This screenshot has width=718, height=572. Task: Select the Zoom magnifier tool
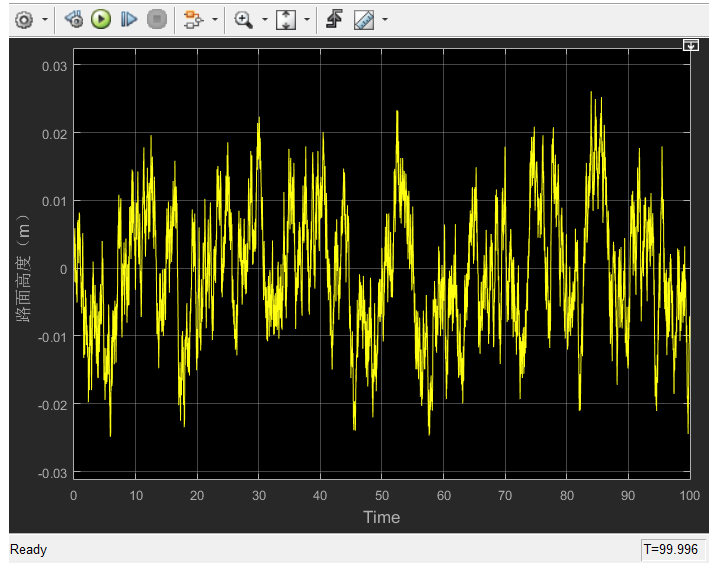tap(243, 19)
